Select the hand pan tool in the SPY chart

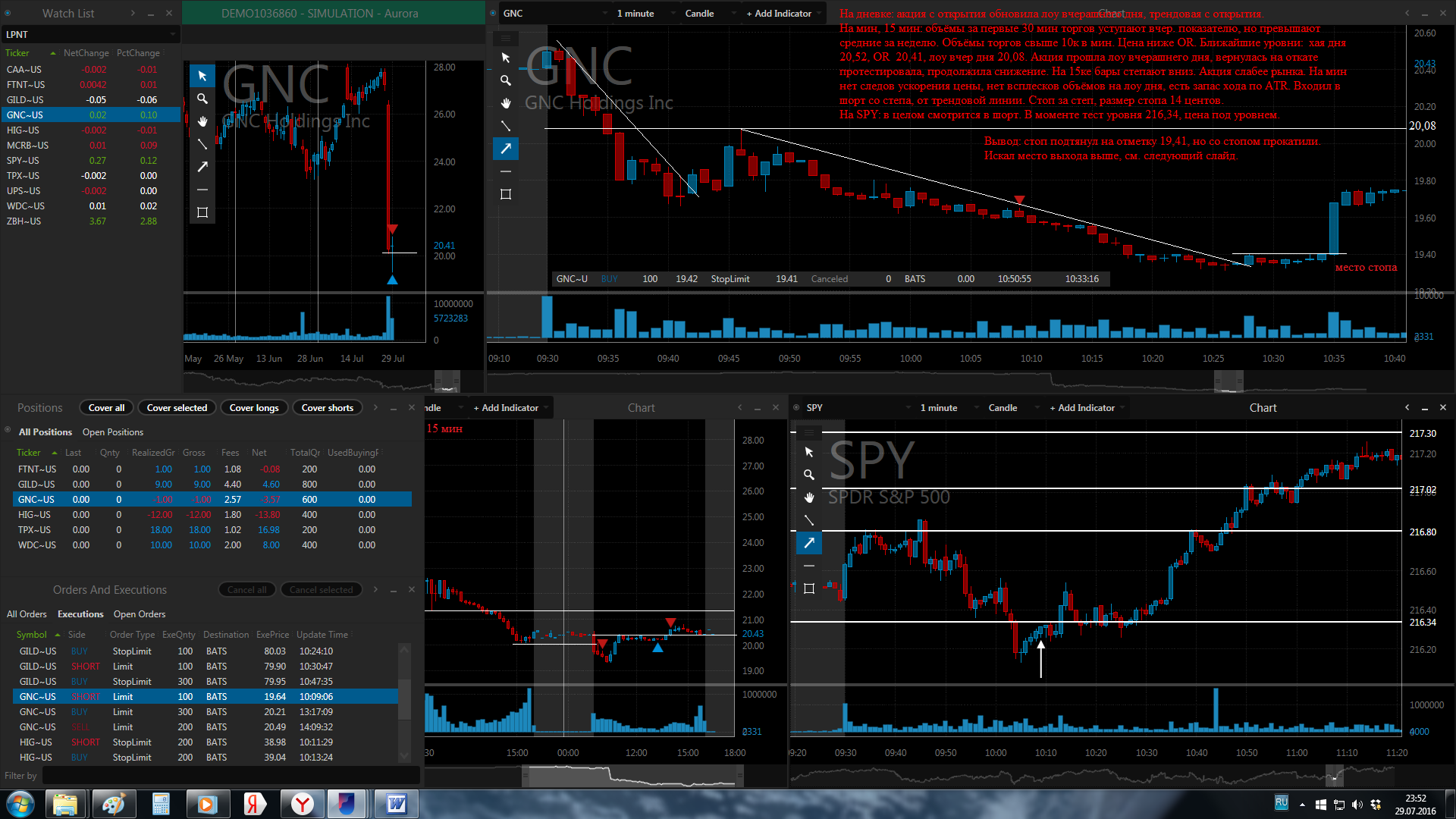point(809,497)
